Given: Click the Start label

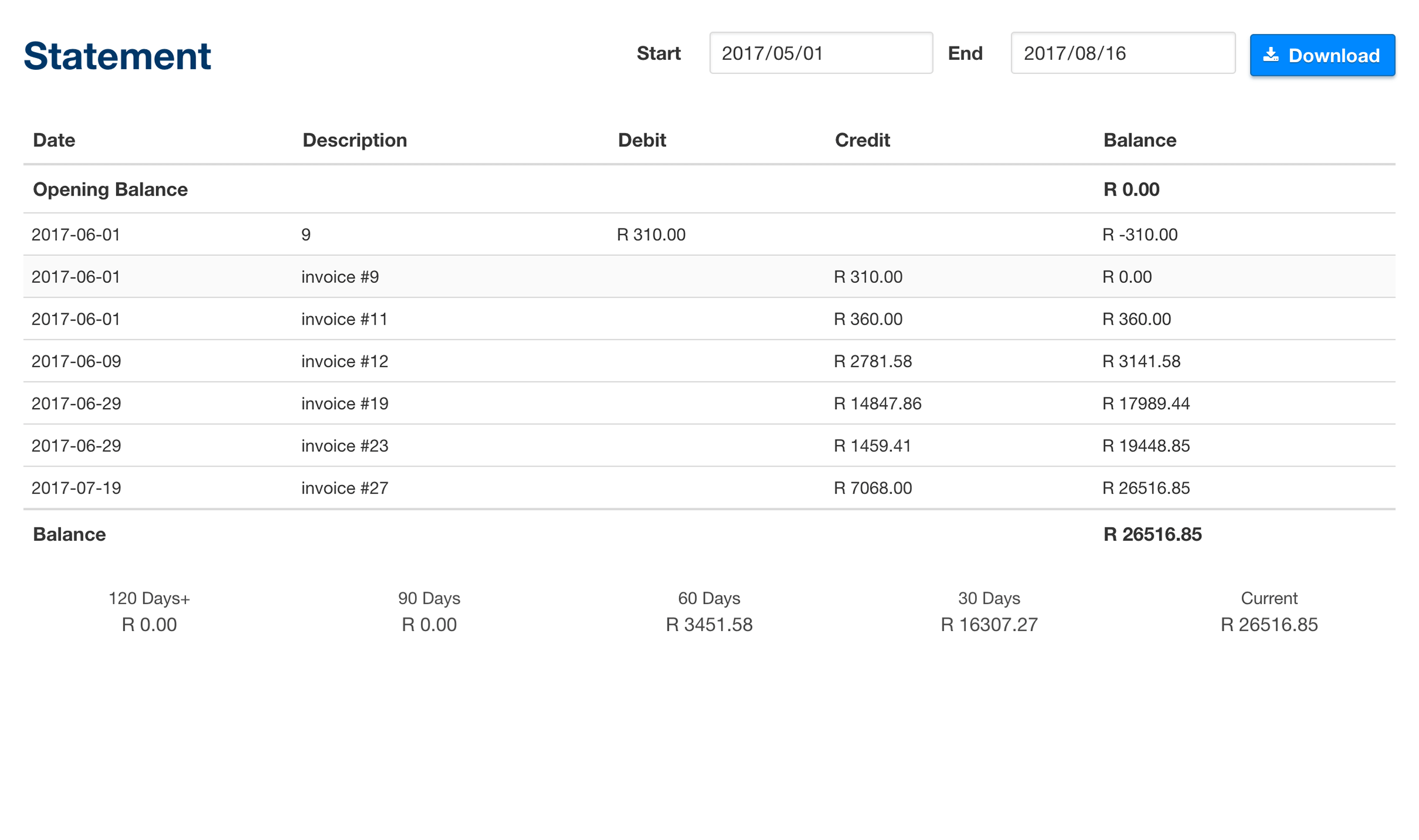Looking at the screenshot, I should click(659, 53).
